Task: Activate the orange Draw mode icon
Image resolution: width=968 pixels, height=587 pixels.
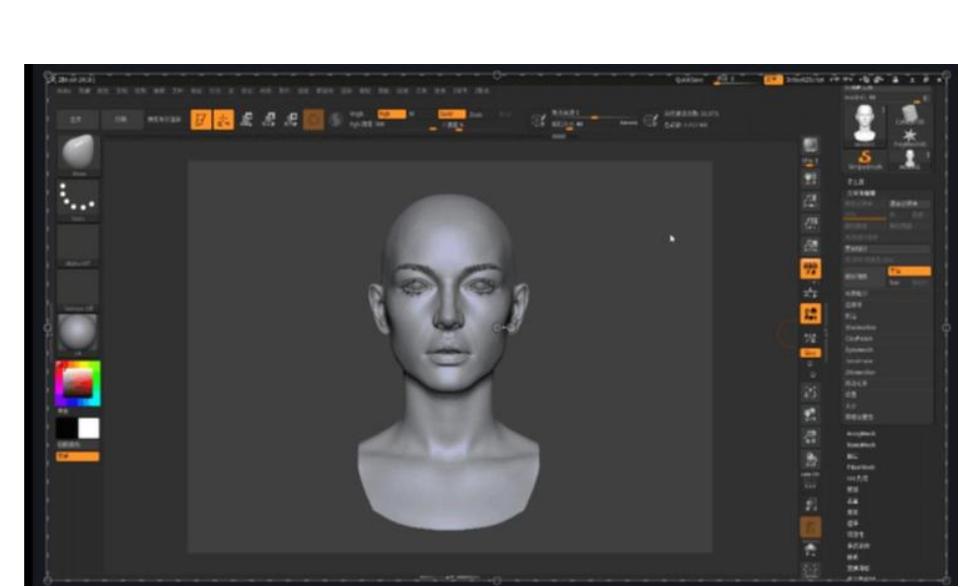Action: pyautogui.click(x=223, y=119)
